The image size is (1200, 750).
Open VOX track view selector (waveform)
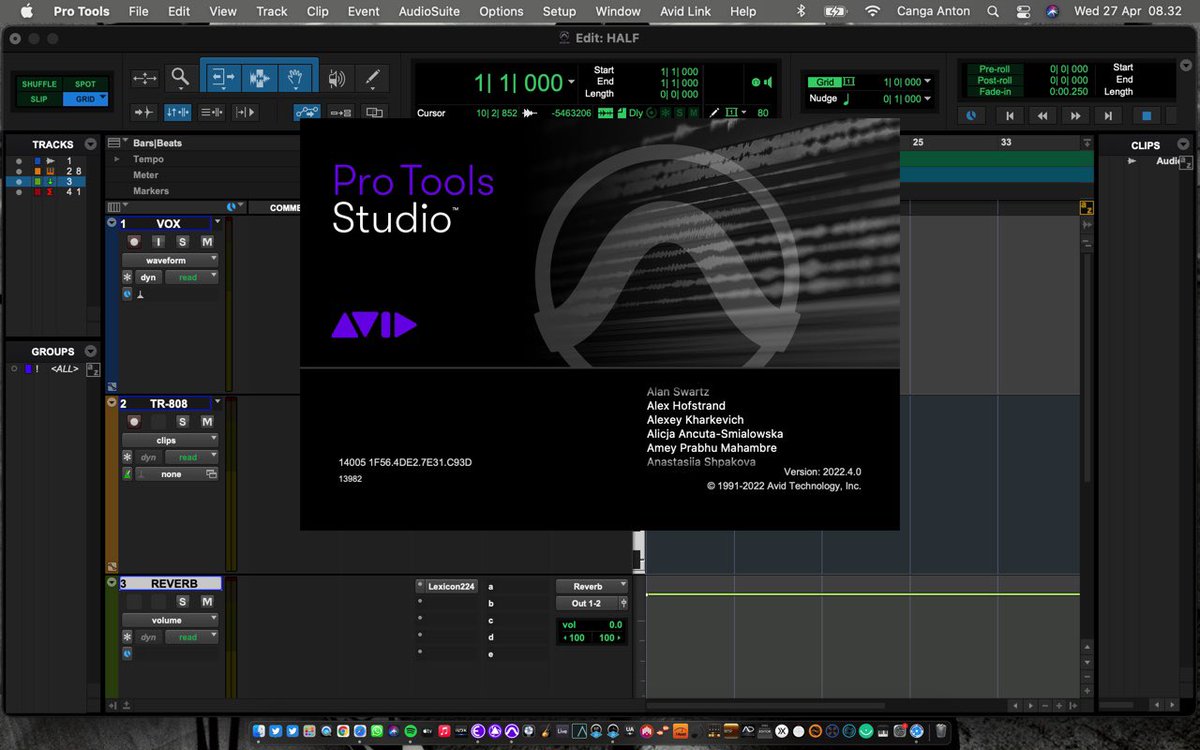170,261
